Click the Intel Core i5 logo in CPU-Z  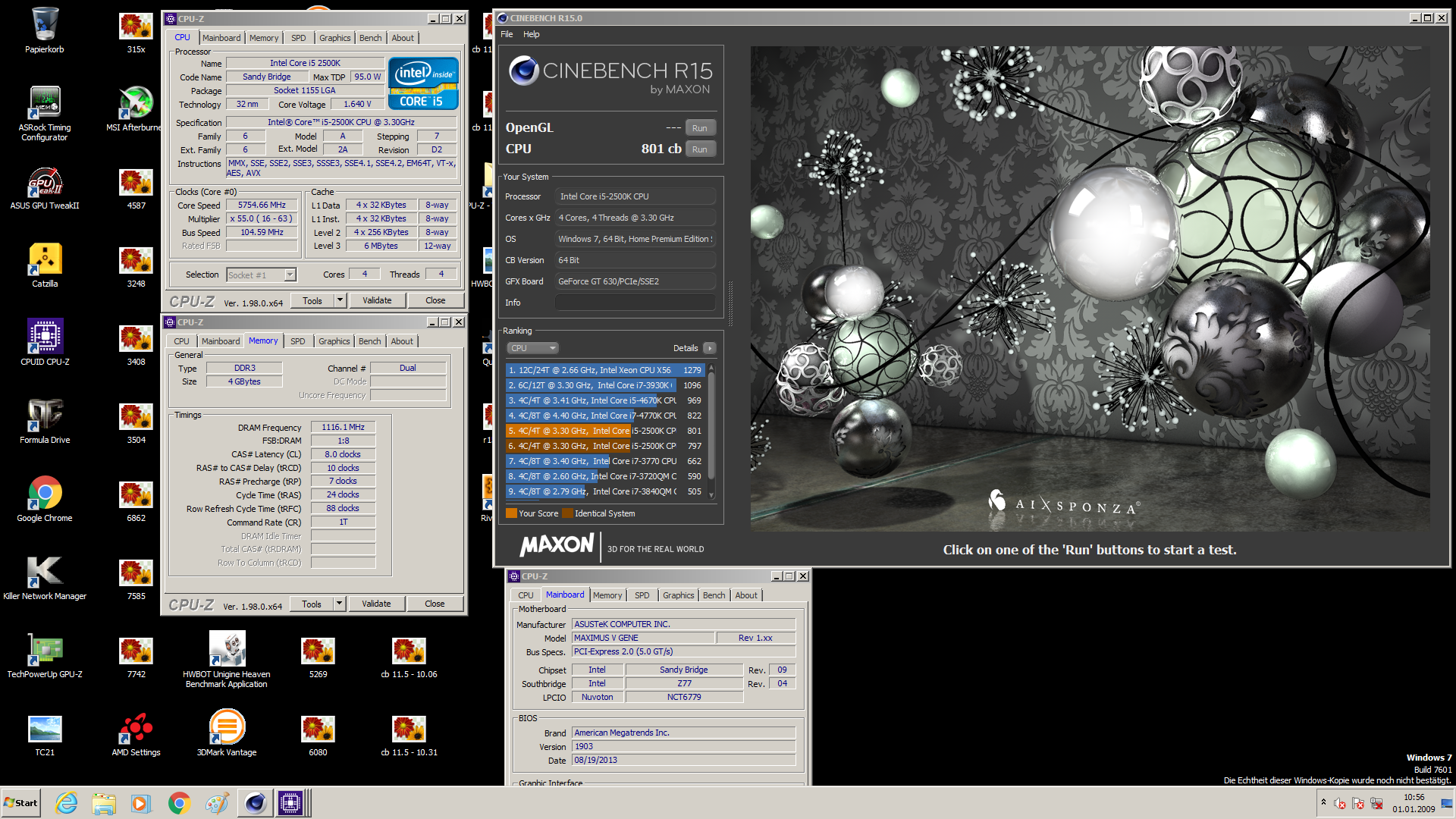423,83
